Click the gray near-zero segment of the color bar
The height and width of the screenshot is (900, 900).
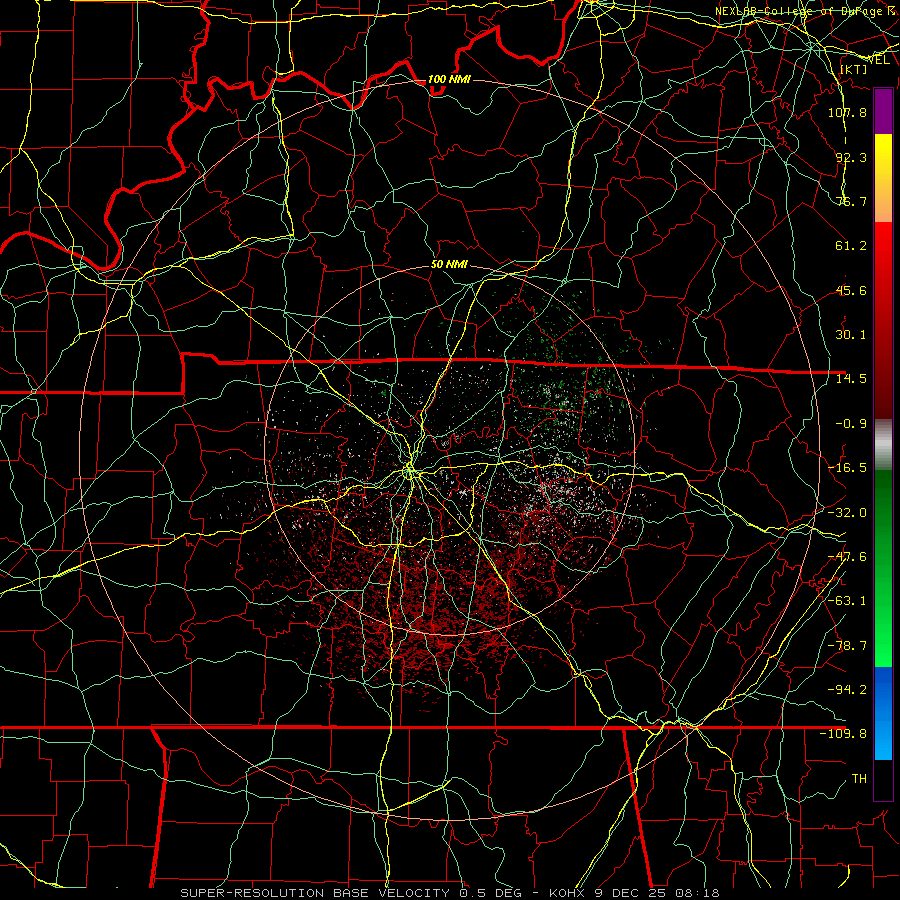pyautogui.click(x=883, y=445)
